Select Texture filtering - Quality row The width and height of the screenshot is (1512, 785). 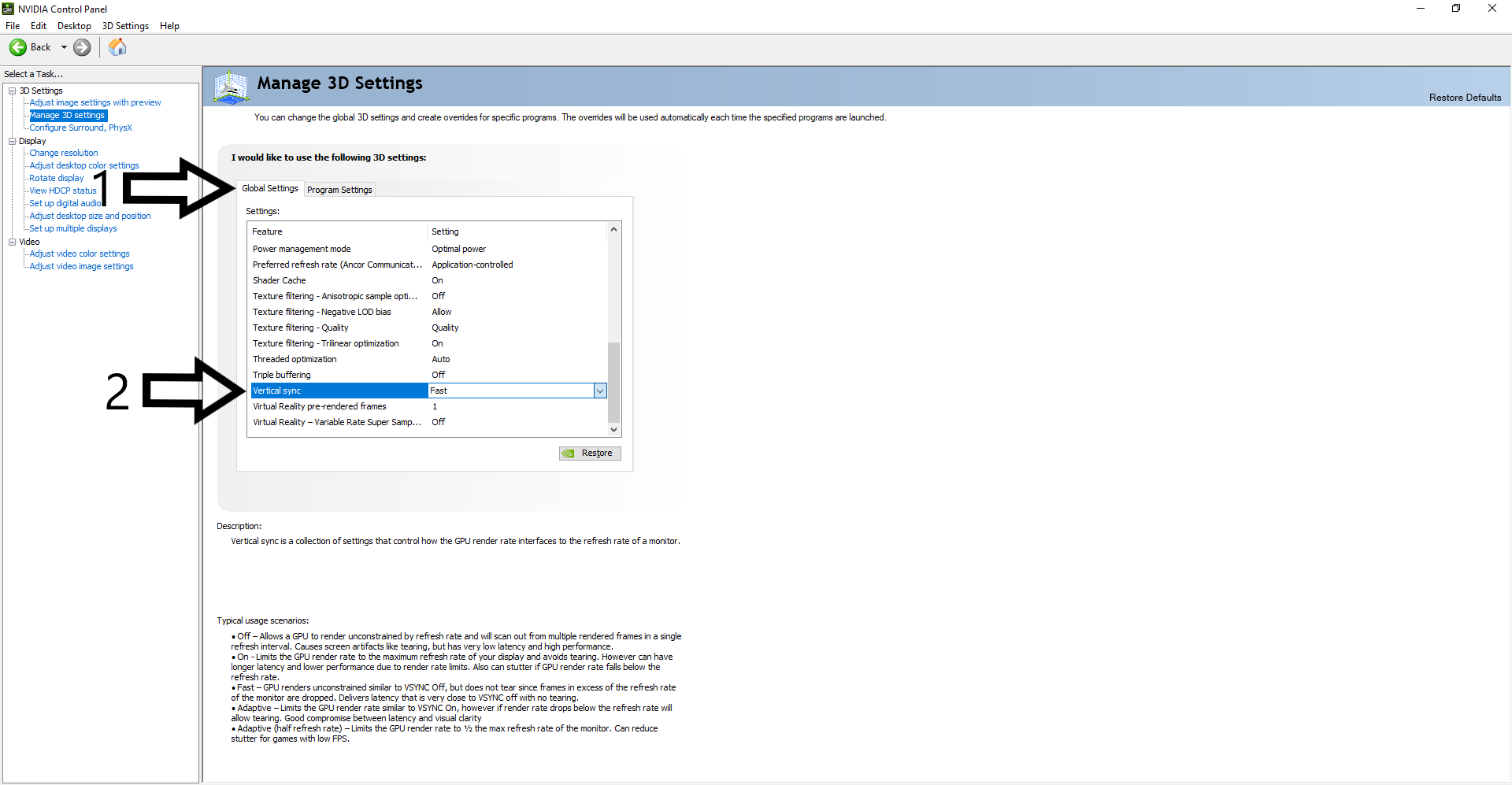pos(428,328)
